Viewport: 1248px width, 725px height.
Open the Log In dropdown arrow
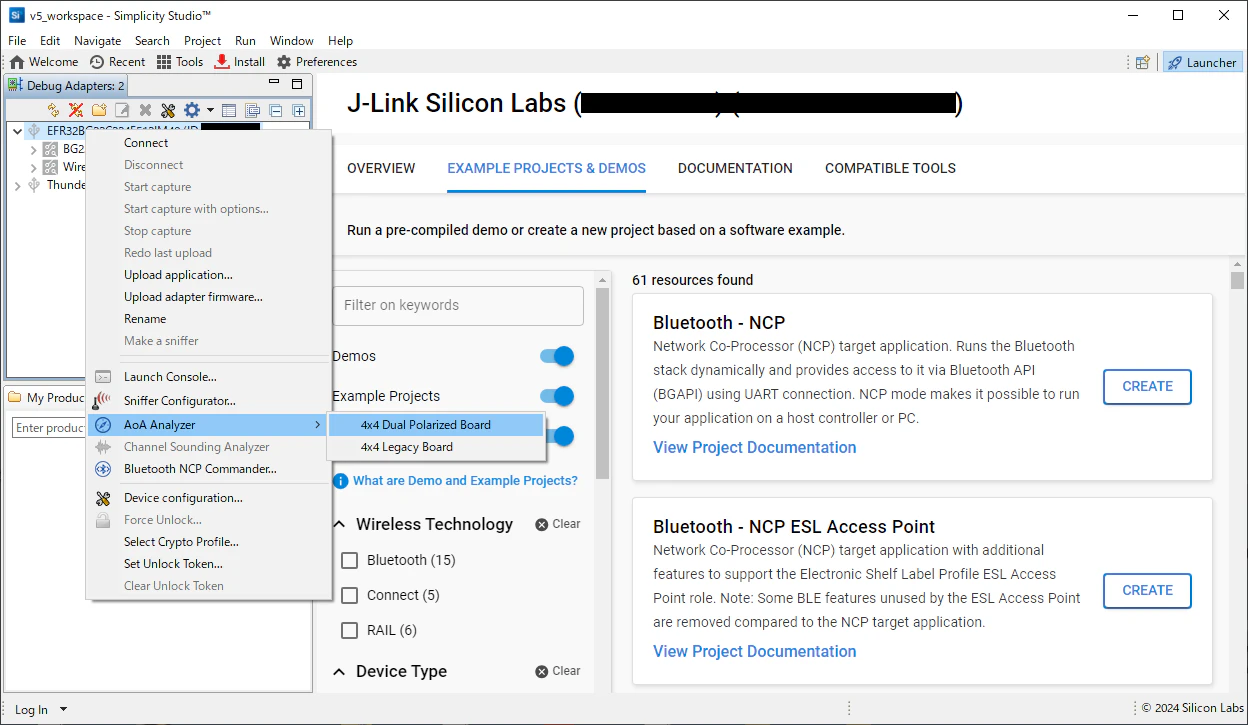click(64, 709)
